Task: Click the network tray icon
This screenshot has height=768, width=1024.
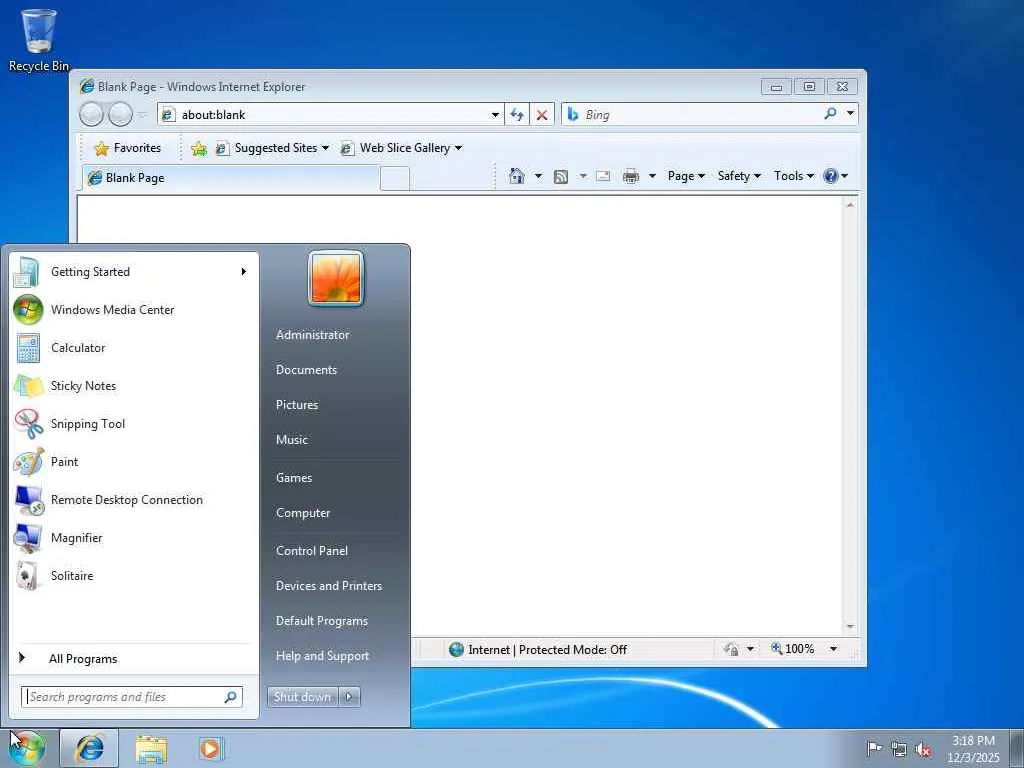Action: click(x=899, y=749)
